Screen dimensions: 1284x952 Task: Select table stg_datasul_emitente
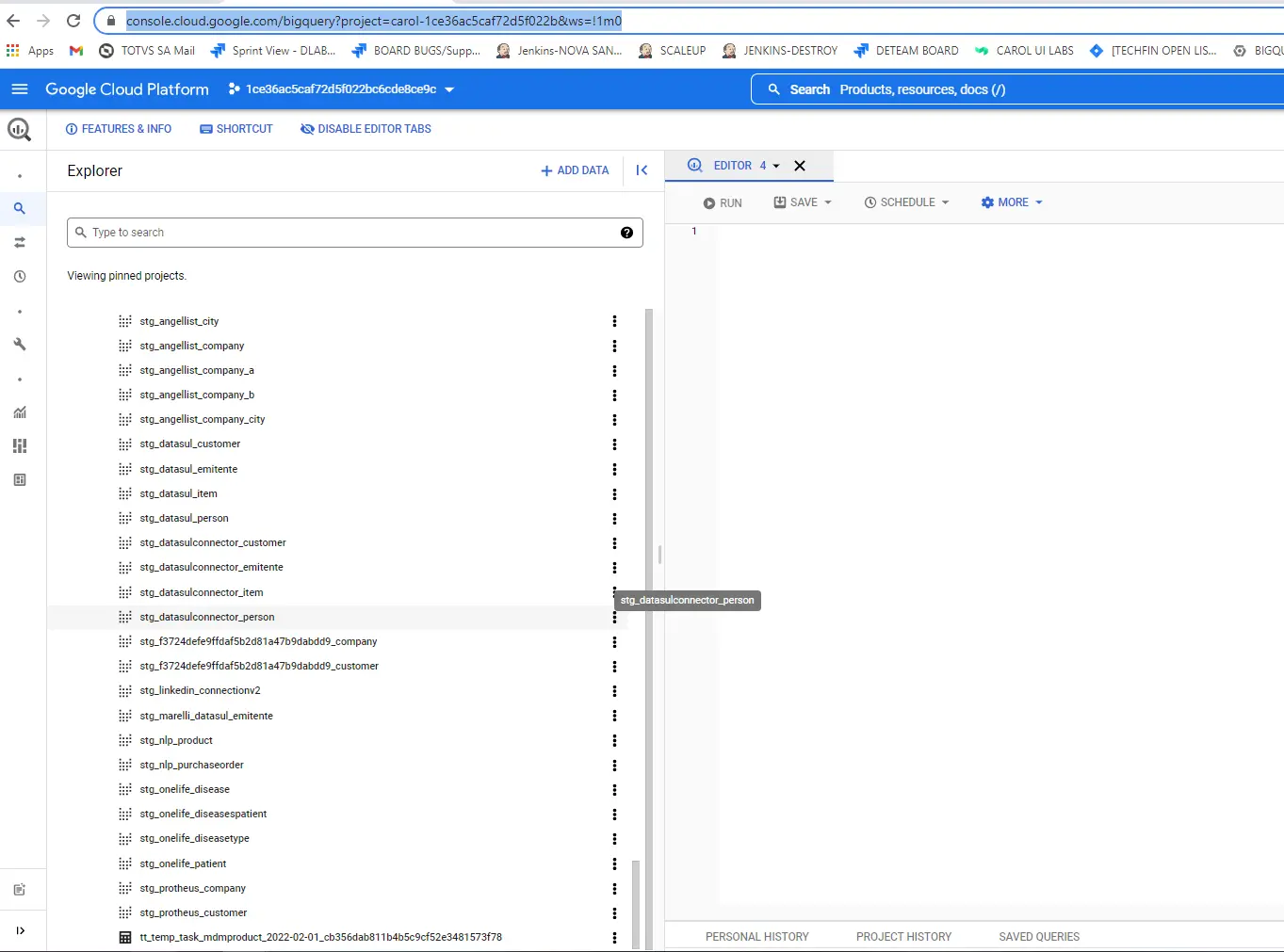188,470
